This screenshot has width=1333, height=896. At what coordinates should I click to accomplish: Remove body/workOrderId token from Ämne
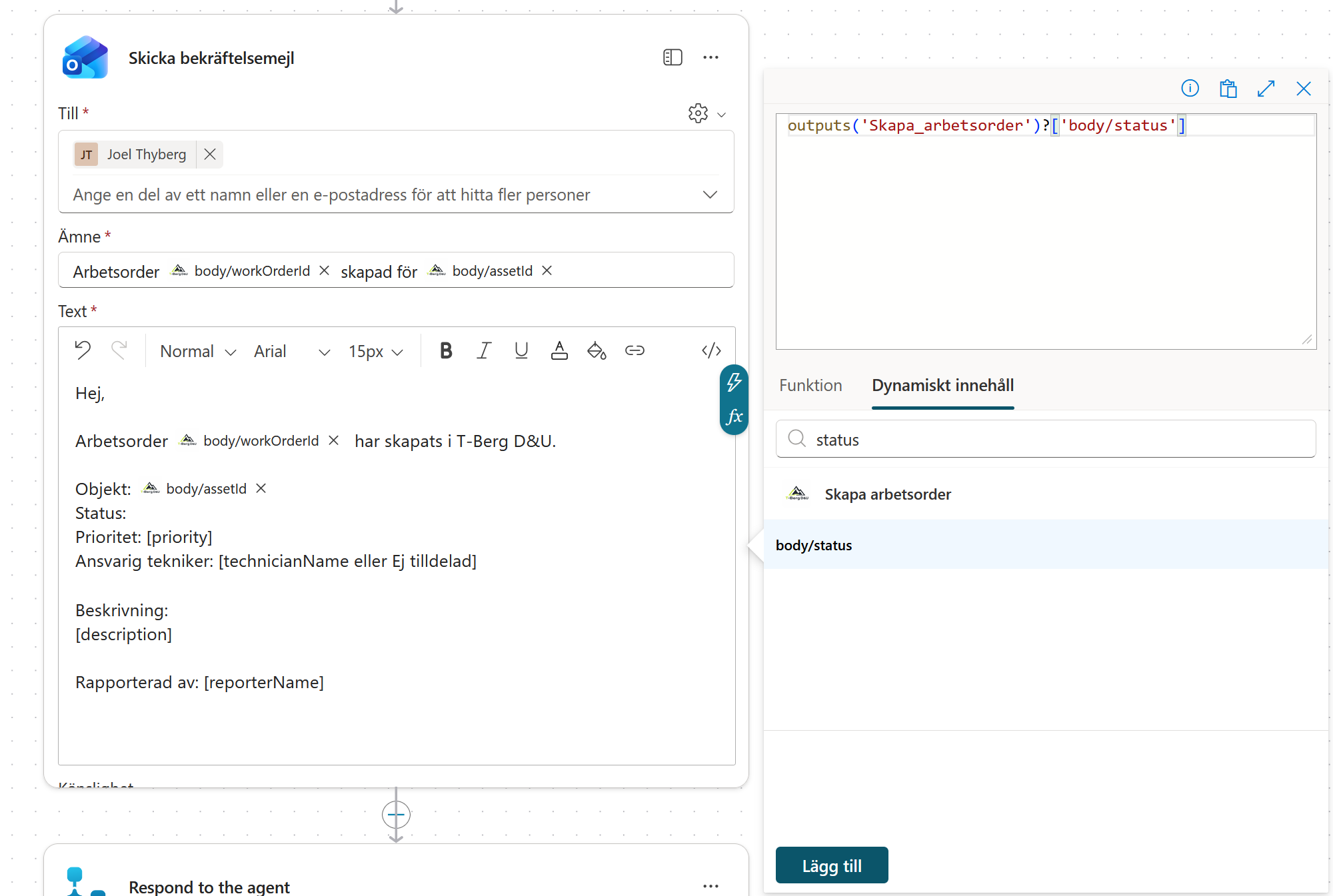325,270
